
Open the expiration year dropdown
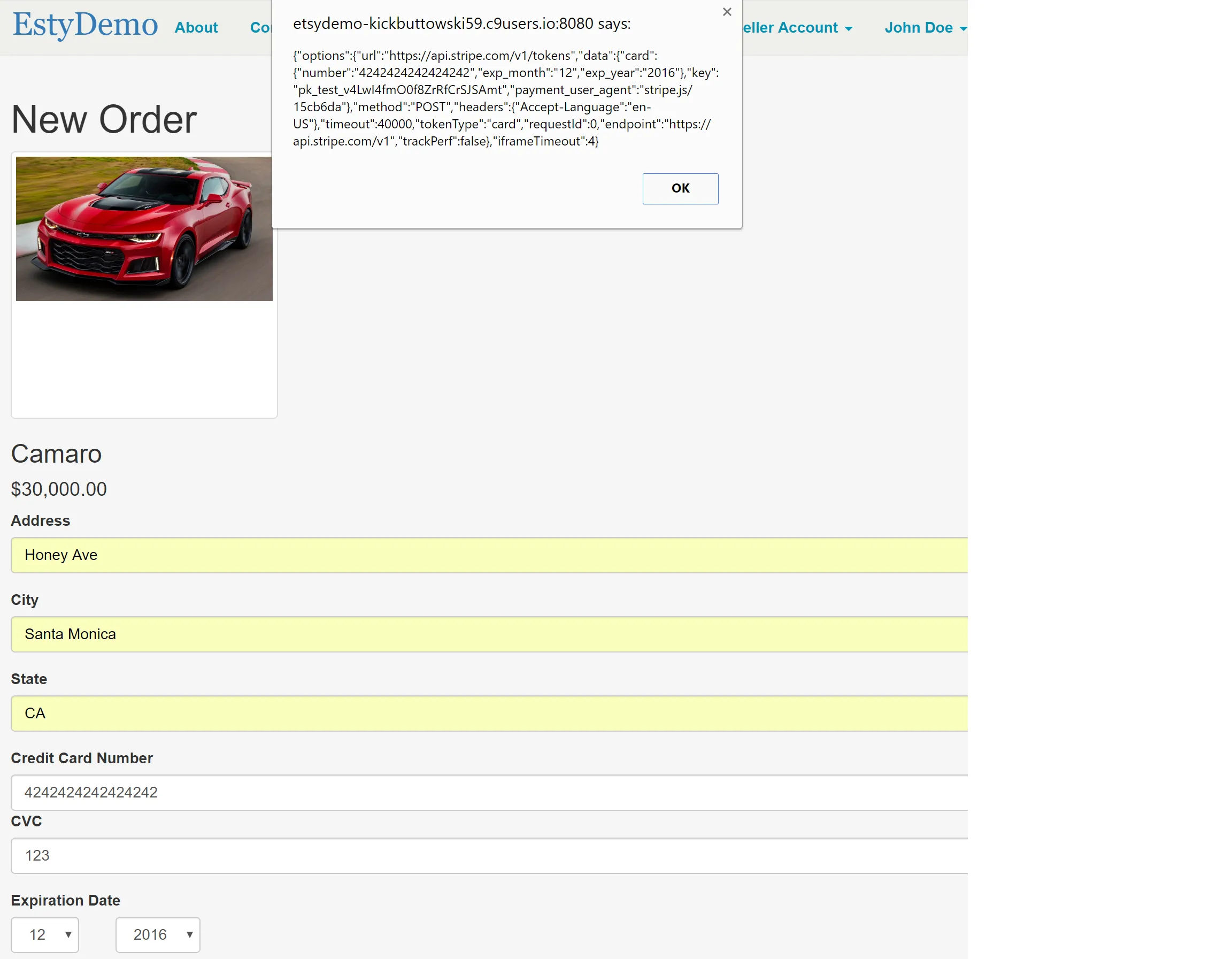point(158,934)
